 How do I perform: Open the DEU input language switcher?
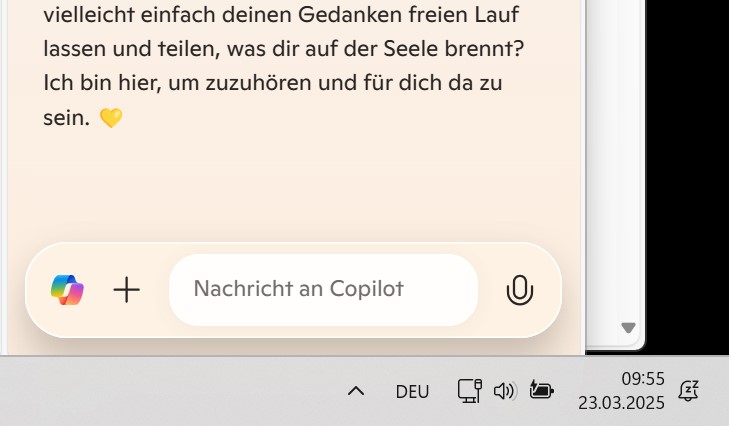(412, 392)
